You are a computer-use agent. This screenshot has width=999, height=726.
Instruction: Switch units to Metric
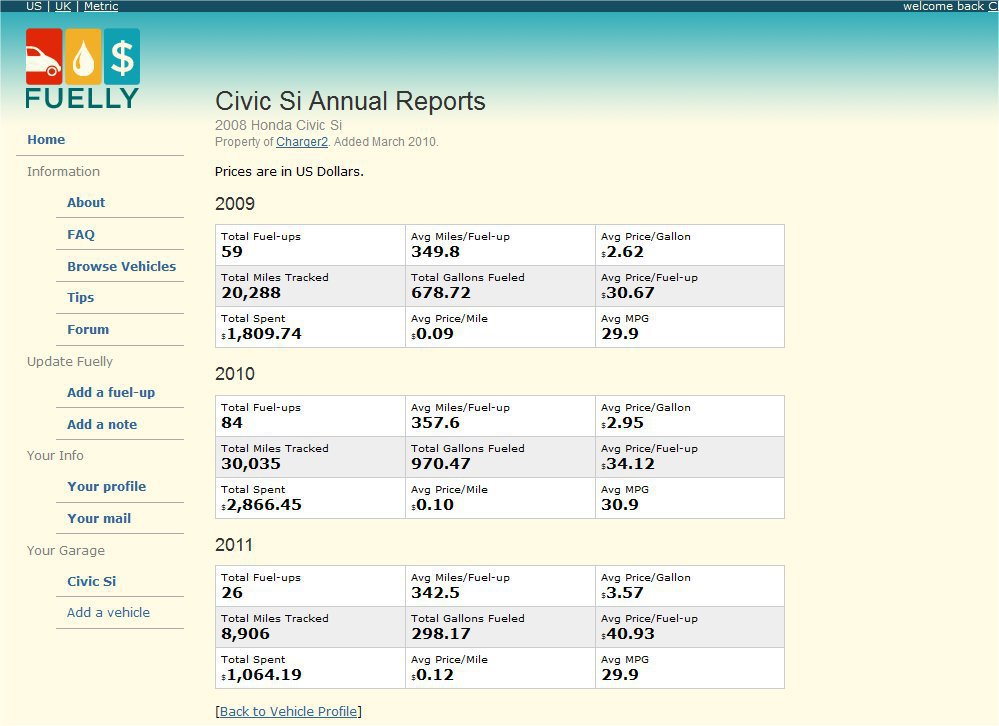click(x=100, y=6)
